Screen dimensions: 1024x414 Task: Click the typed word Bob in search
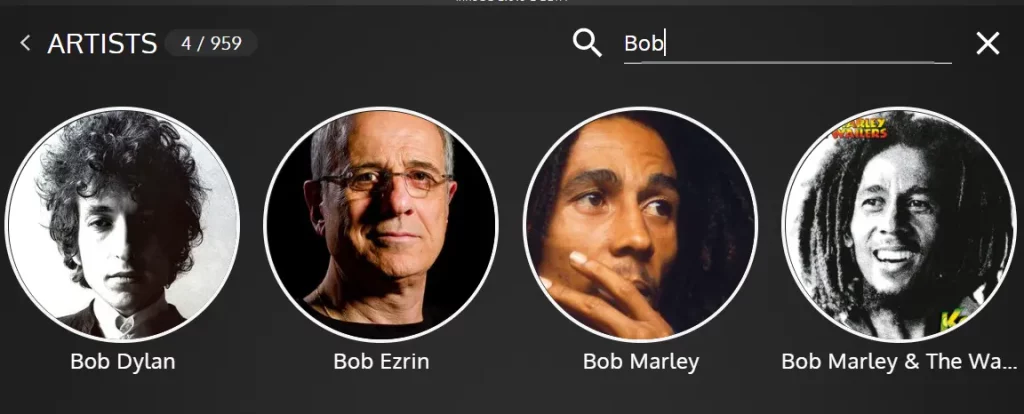(x=644, y=44)
